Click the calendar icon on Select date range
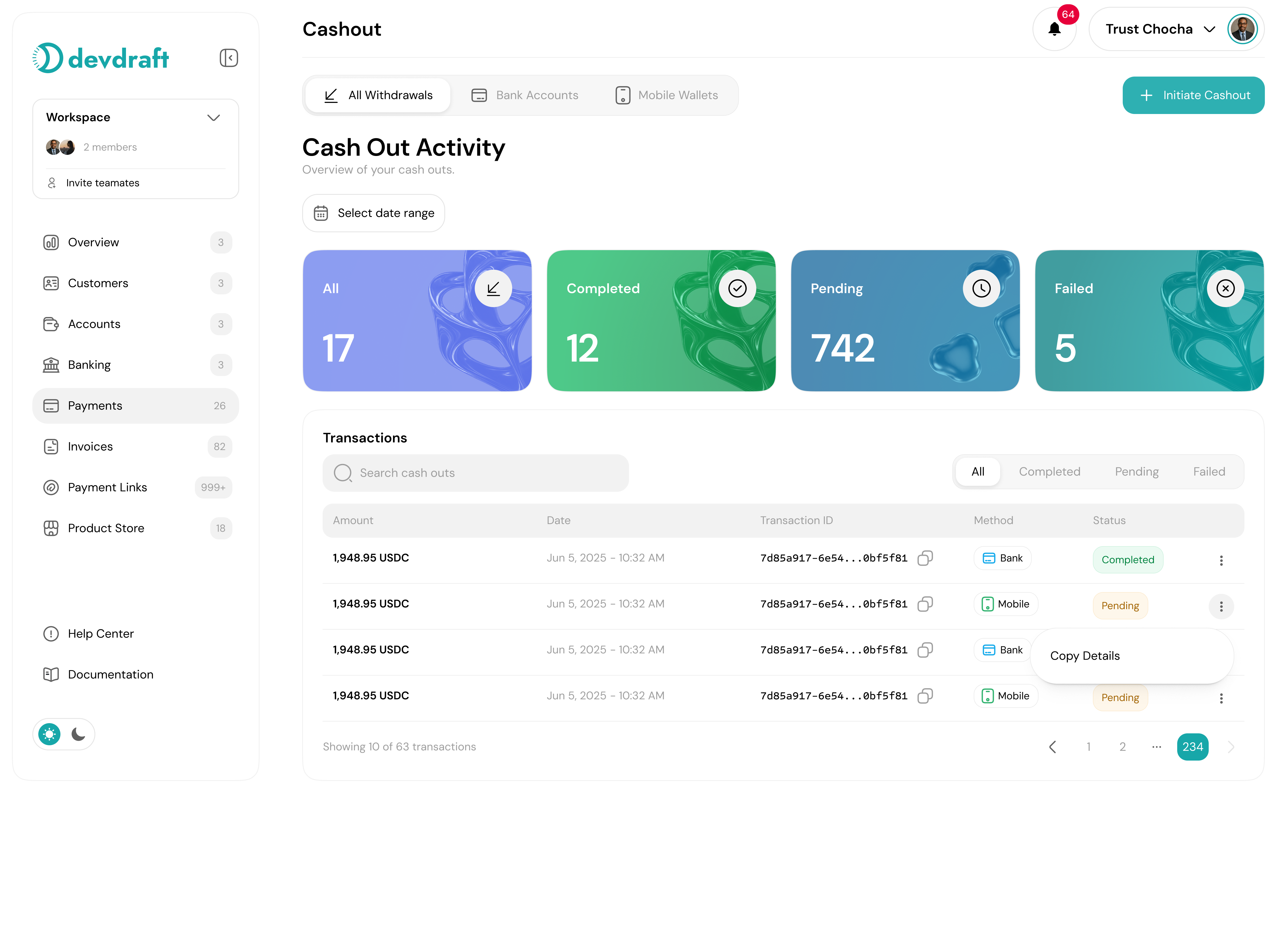 click(x=321, y=213)
